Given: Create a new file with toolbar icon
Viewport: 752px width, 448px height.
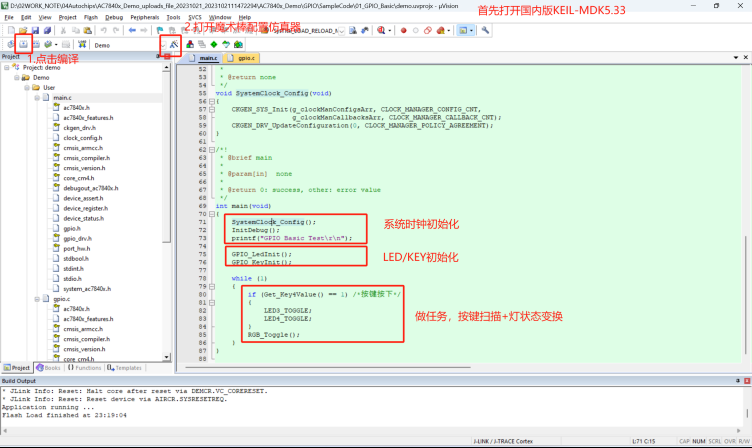Looking at the screenshot, I should 11,30.
